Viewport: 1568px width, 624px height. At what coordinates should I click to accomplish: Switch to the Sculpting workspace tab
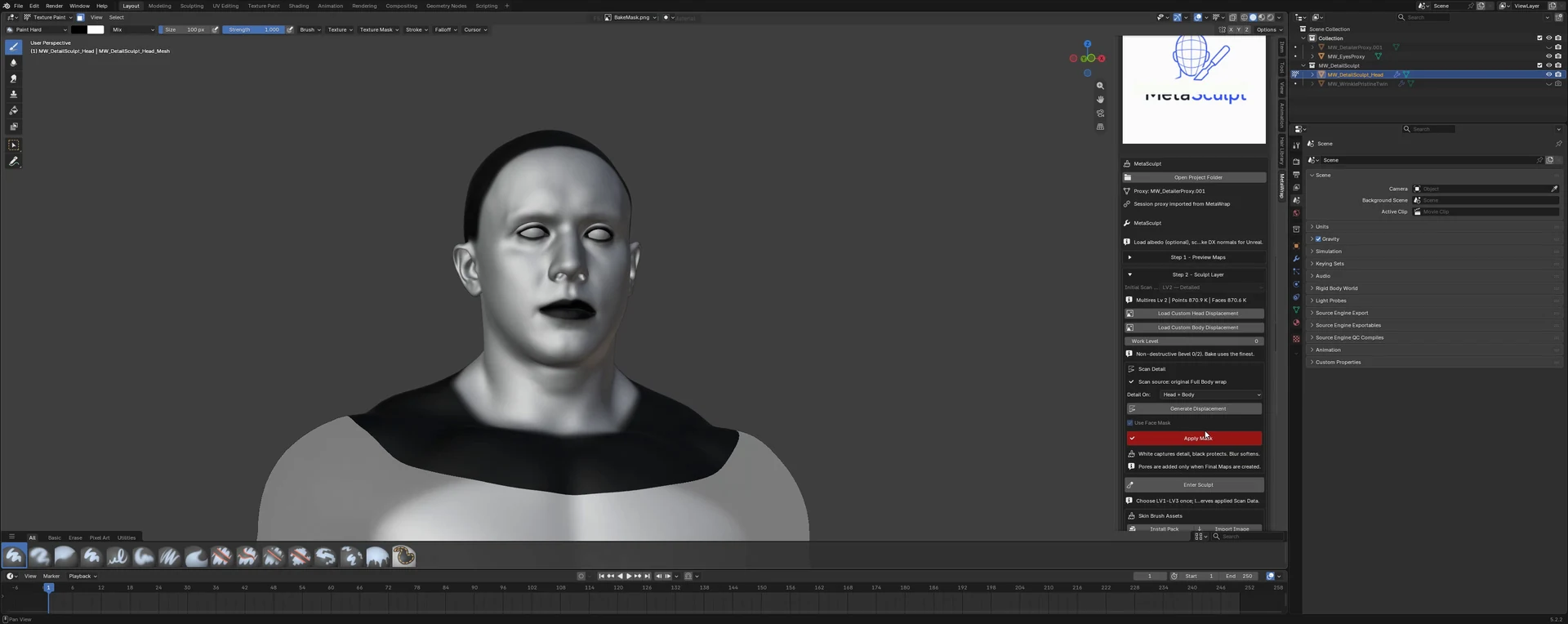click(192, 6)
